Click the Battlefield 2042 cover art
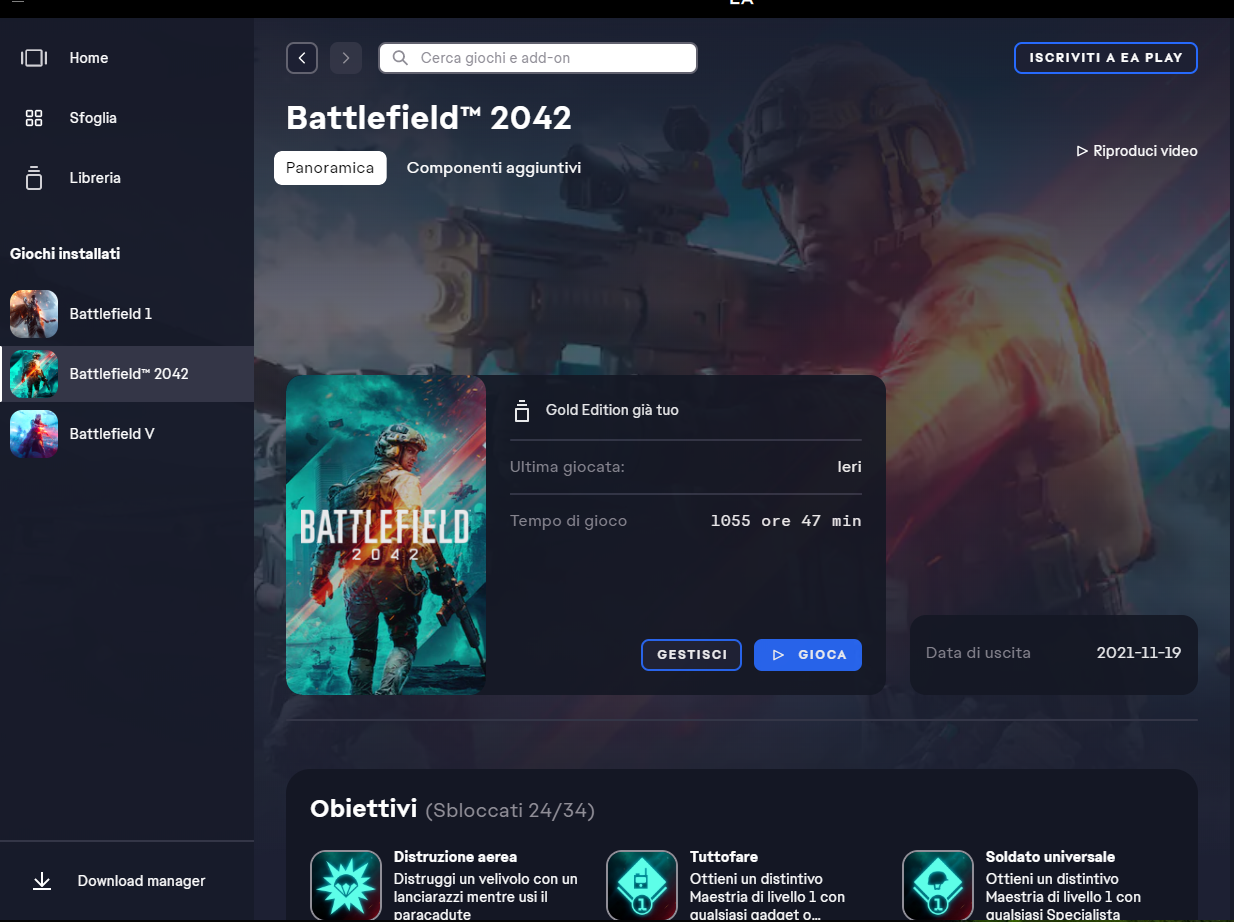This screenshot has height=922, width=1234. [386, 535]
